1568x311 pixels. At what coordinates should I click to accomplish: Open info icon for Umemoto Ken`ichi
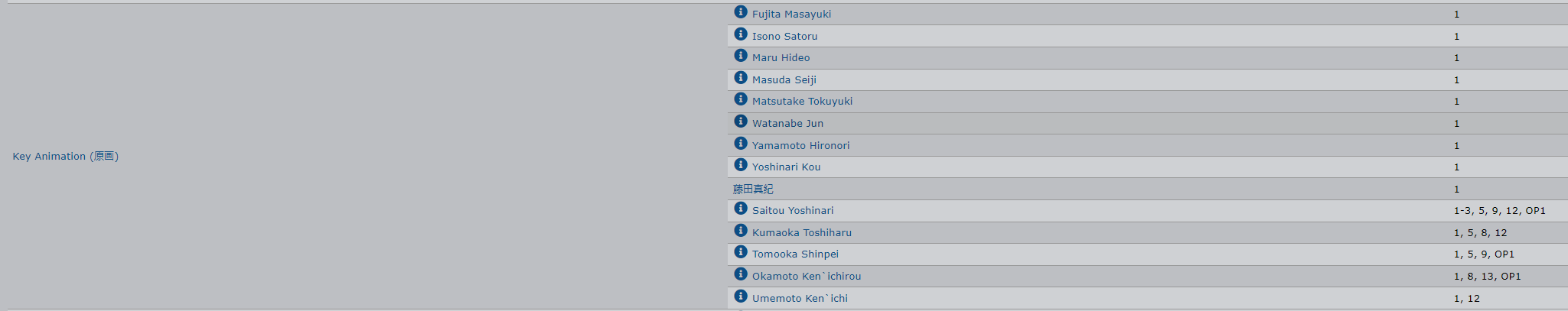pyautogui.click(x=740, y=296)
